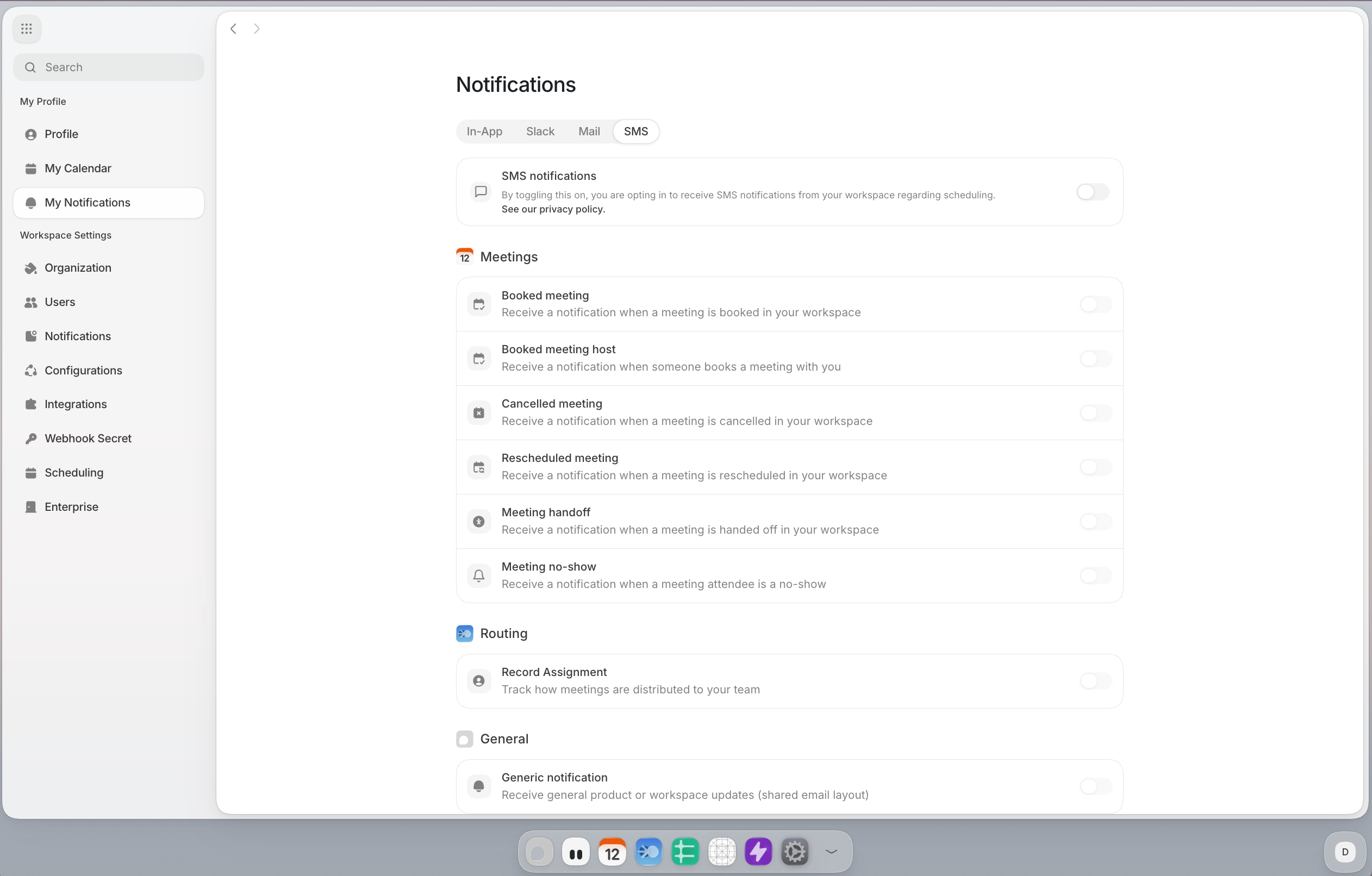Click the Meeting handoff row icon

pos(479,521)
